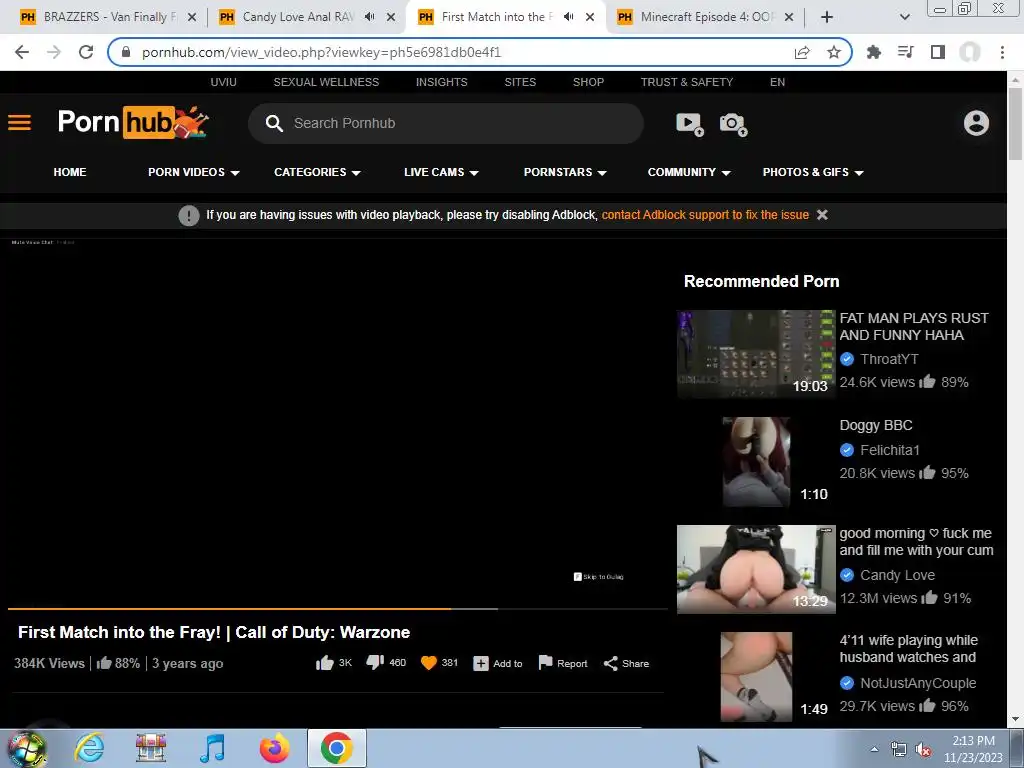
Task: Open Firefox from the taskbar
Action: 275,748
